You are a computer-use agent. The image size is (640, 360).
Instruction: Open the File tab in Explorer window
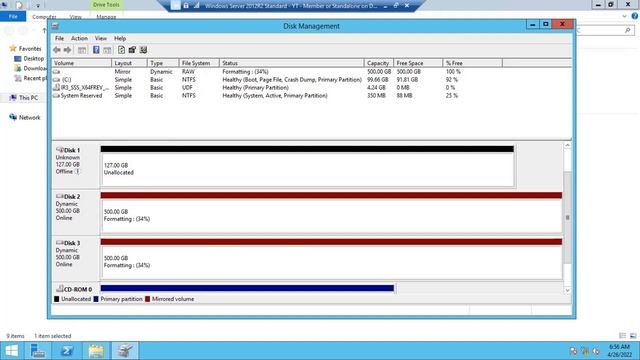(x=13, y=16)
